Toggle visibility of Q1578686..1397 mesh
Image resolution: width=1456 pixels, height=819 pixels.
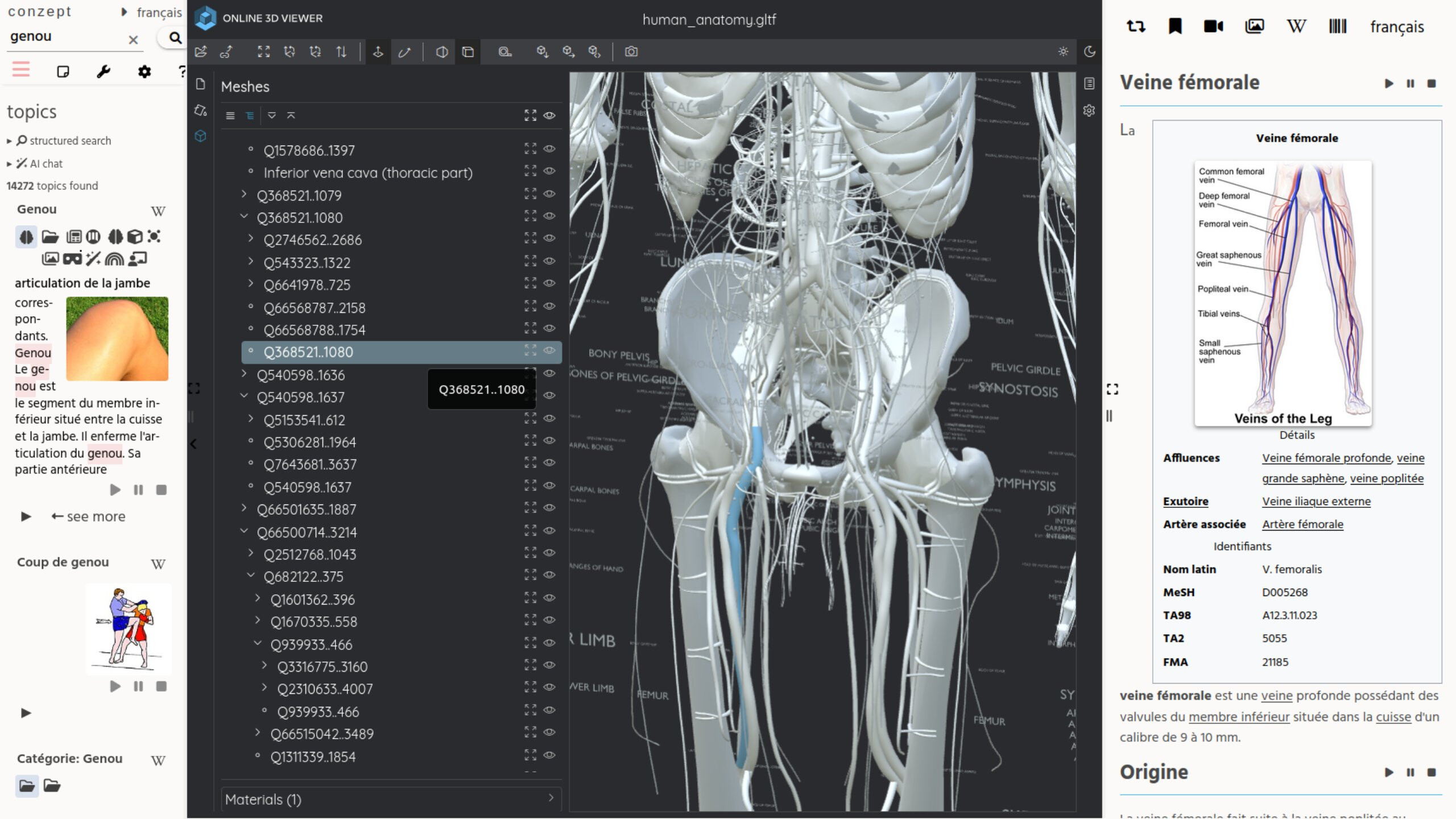549,148
